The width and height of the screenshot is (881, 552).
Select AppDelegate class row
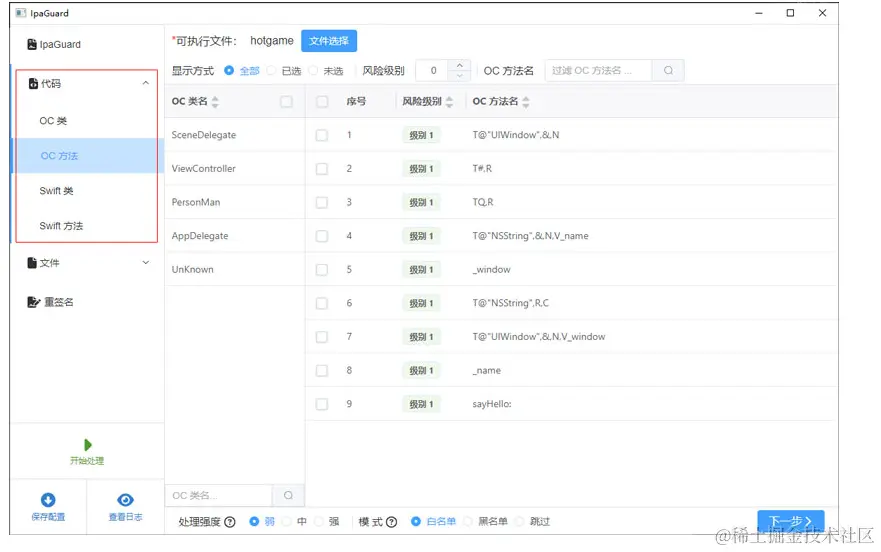point(235,236)
